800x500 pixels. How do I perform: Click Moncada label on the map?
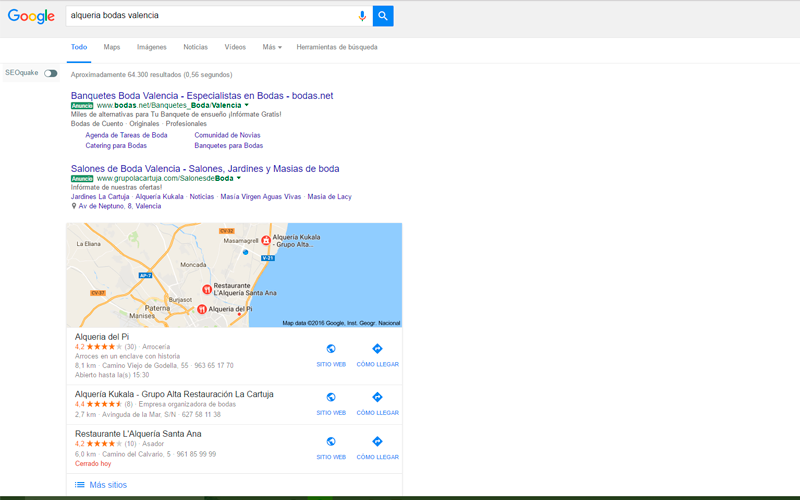click(193, 265)
